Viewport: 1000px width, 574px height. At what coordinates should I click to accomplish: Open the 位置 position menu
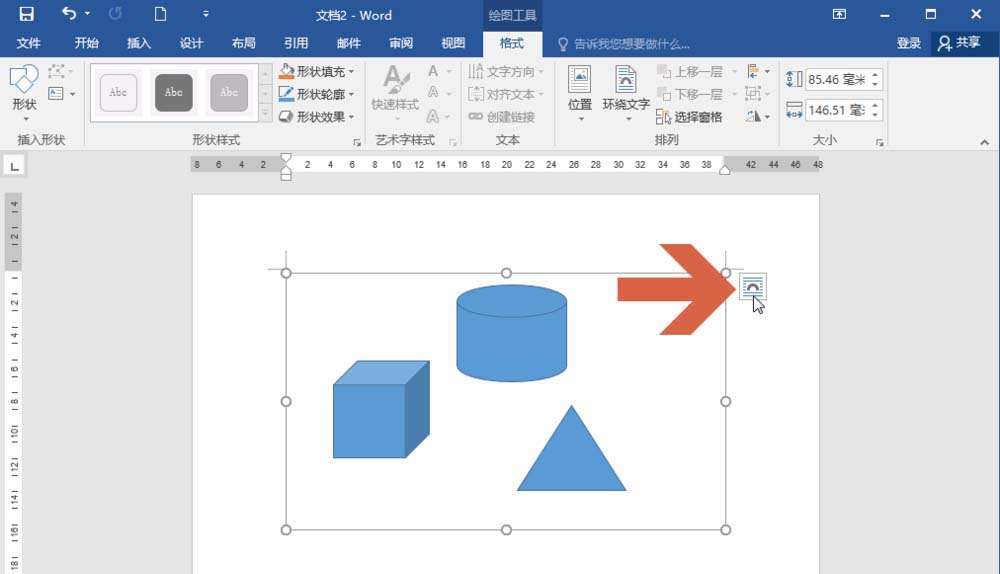(x=580, y=93)
